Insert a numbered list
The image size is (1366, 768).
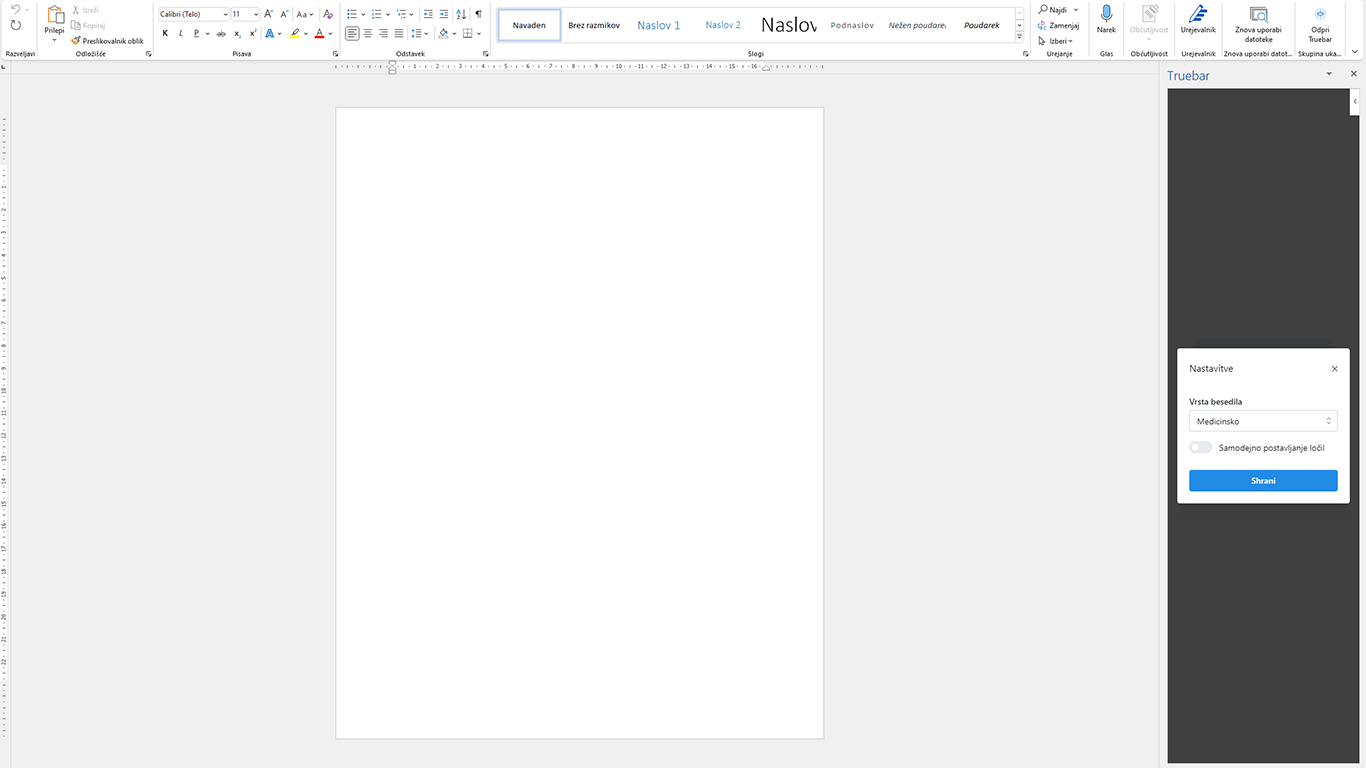pyautogui.click(x=377, y=14)
